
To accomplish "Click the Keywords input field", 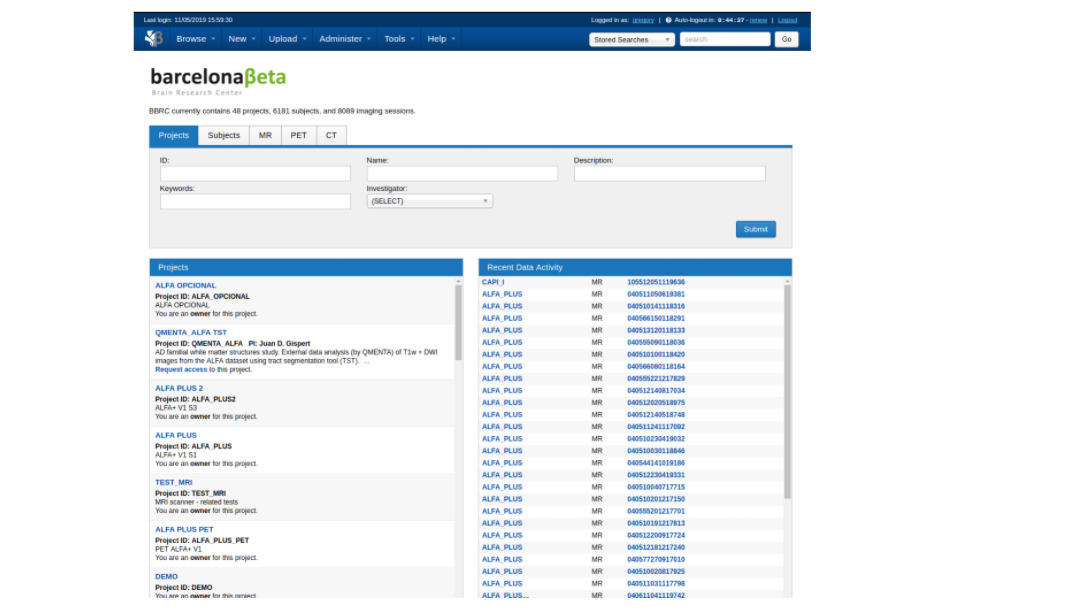I will click(x=255, y=202).
